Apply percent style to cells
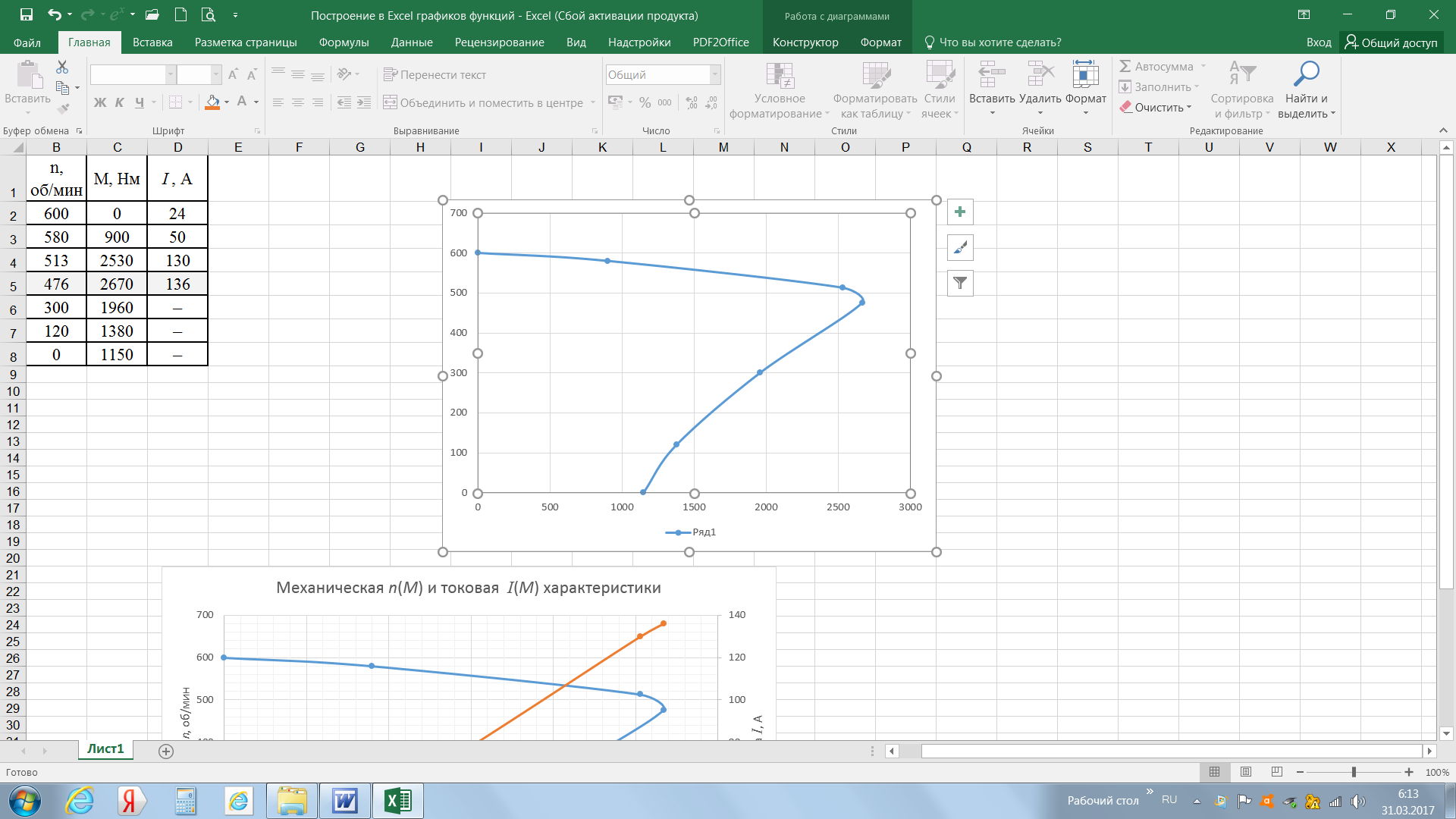1456x819 pixels. 645,102
